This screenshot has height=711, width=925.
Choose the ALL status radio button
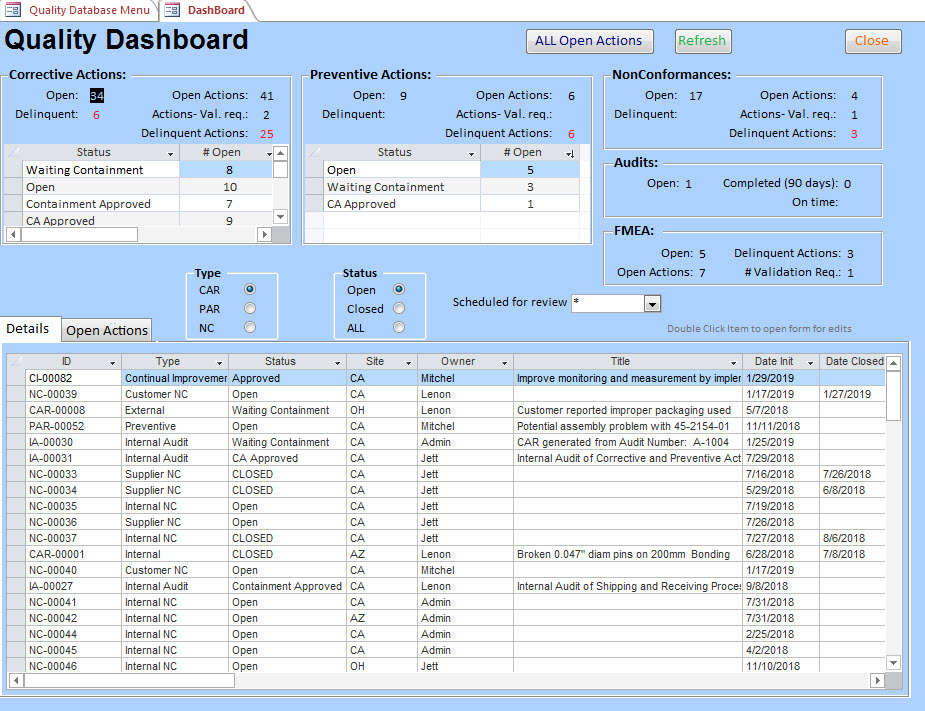[399, 327]
